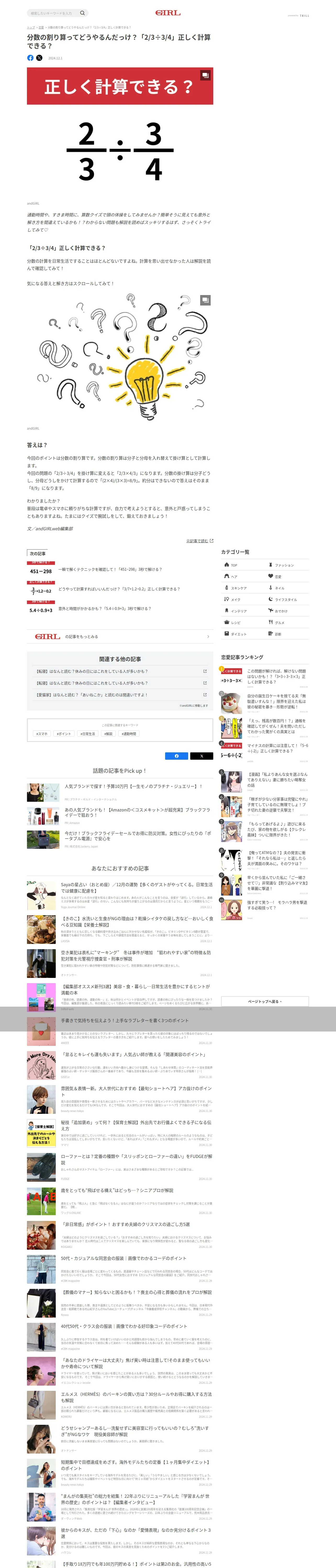Image resolution: width=336 pixels, height=1568 pixels.
Task: Click the black X share button
Action: 202,756
